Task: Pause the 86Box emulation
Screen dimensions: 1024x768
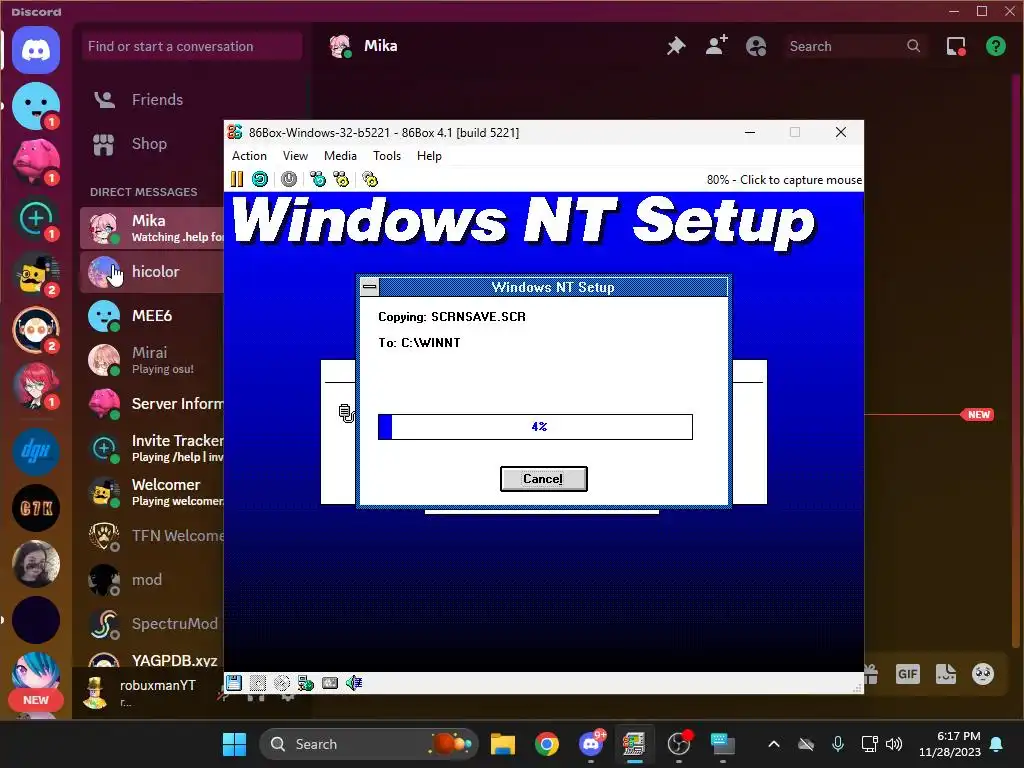Action: coord(236,179)
